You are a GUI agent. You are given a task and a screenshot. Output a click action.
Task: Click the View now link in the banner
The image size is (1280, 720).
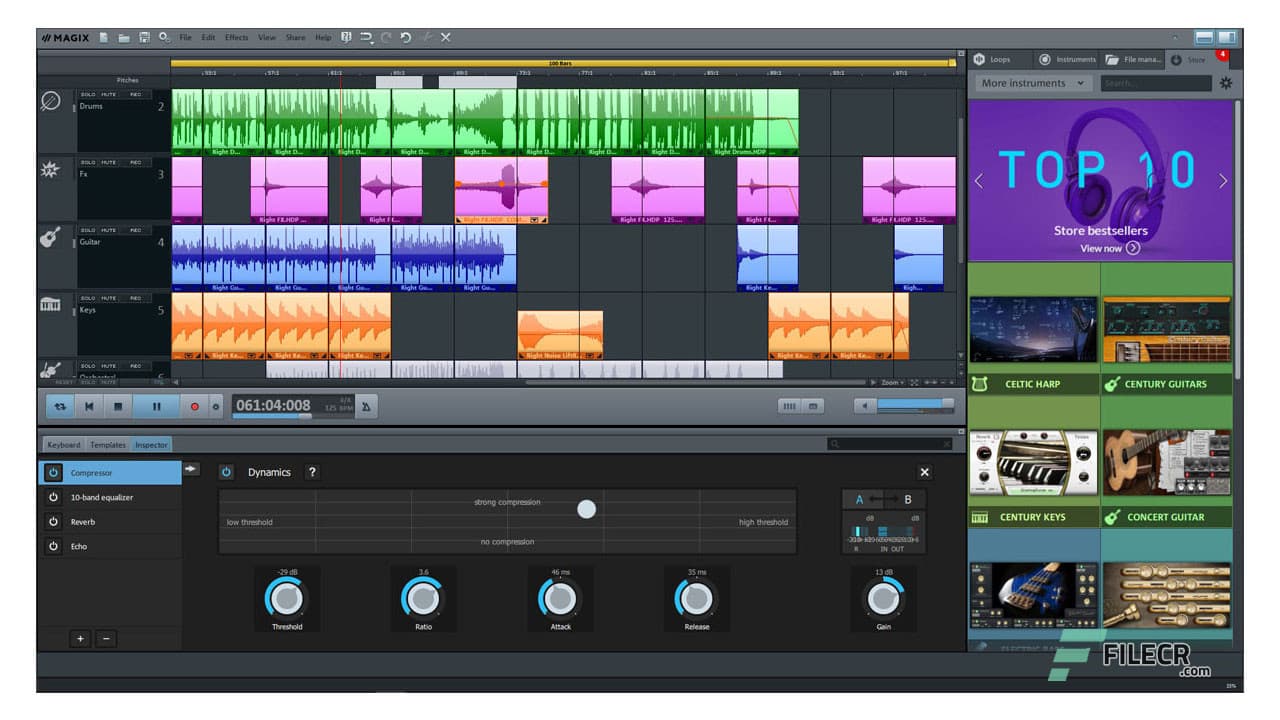(x=1099, y=248)
